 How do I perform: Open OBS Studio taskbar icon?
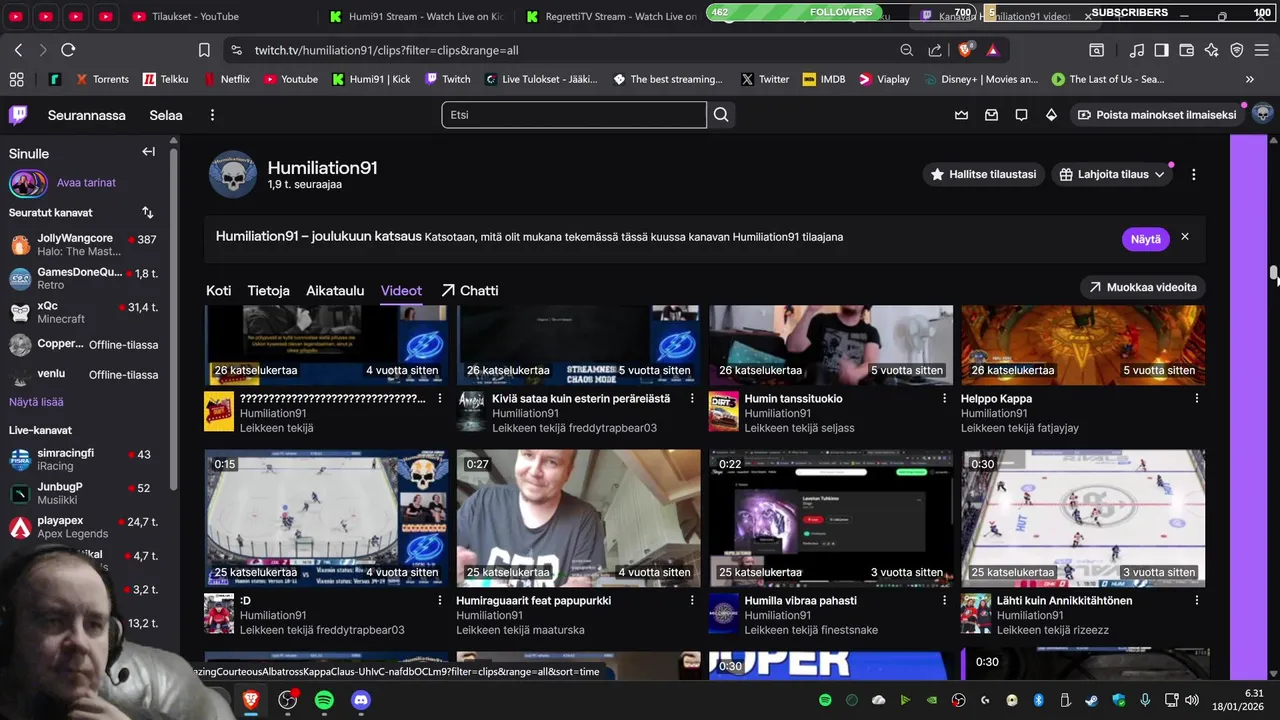click(288, 700)
